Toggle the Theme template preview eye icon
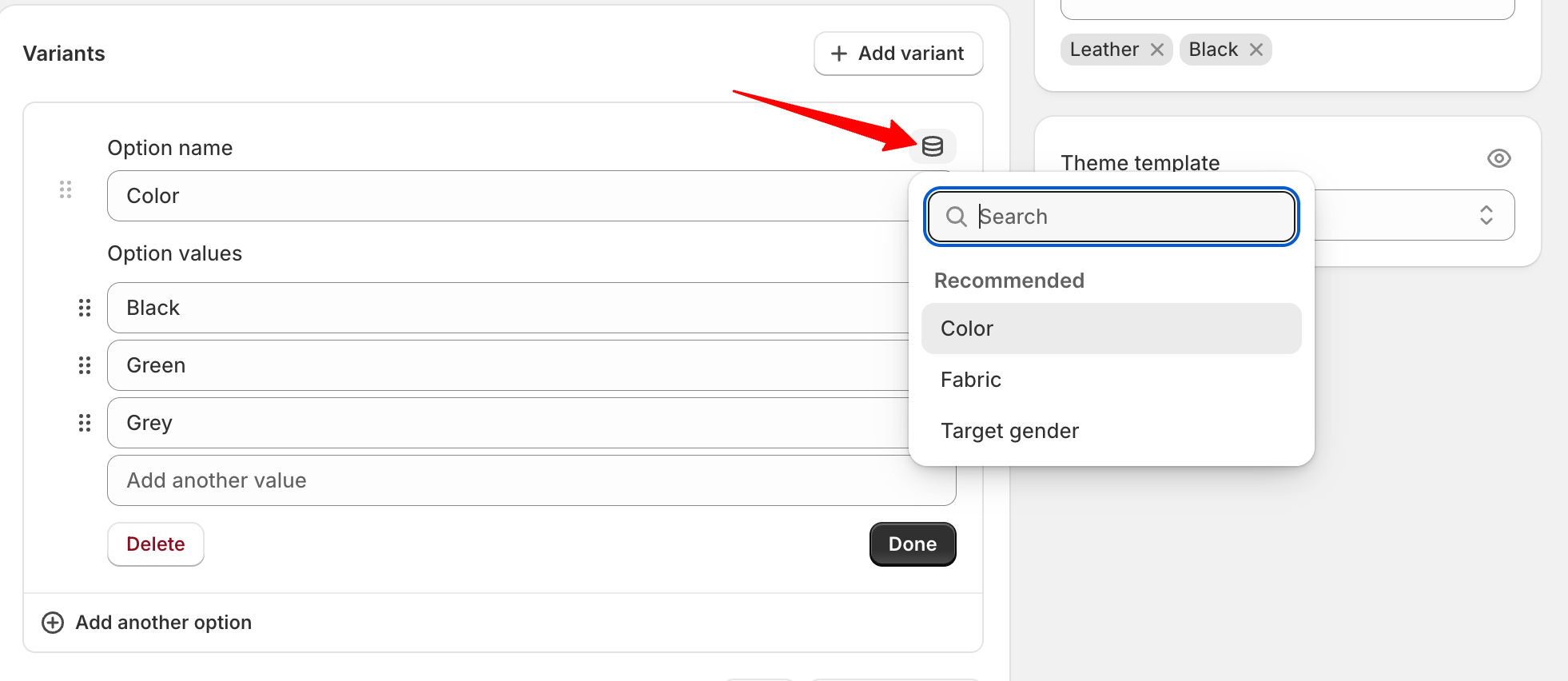This screenshot has width=1568, height=681. 1498,158
